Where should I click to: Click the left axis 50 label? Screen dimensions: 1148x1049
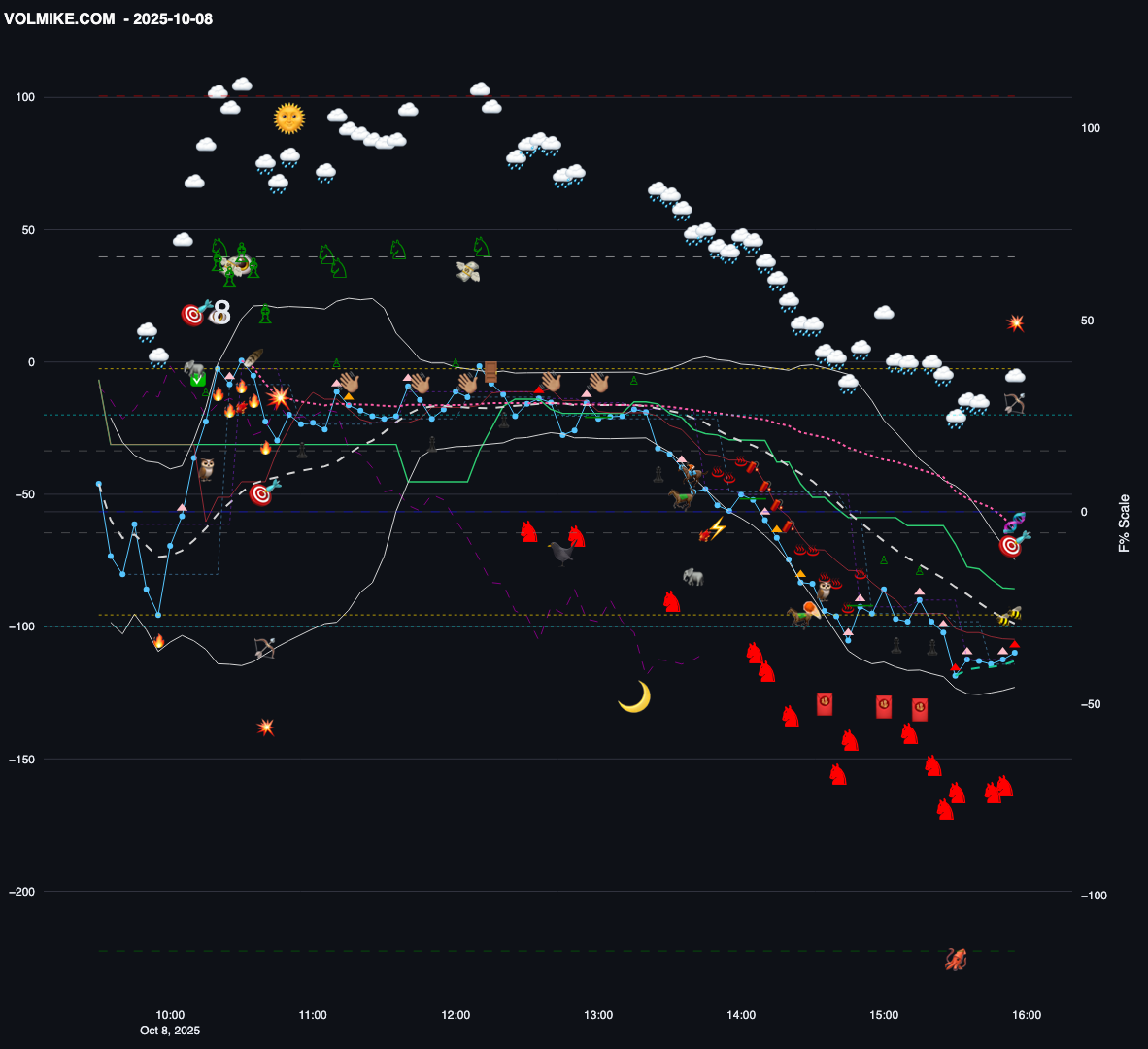pyautogui.click(x=28, y=230)
